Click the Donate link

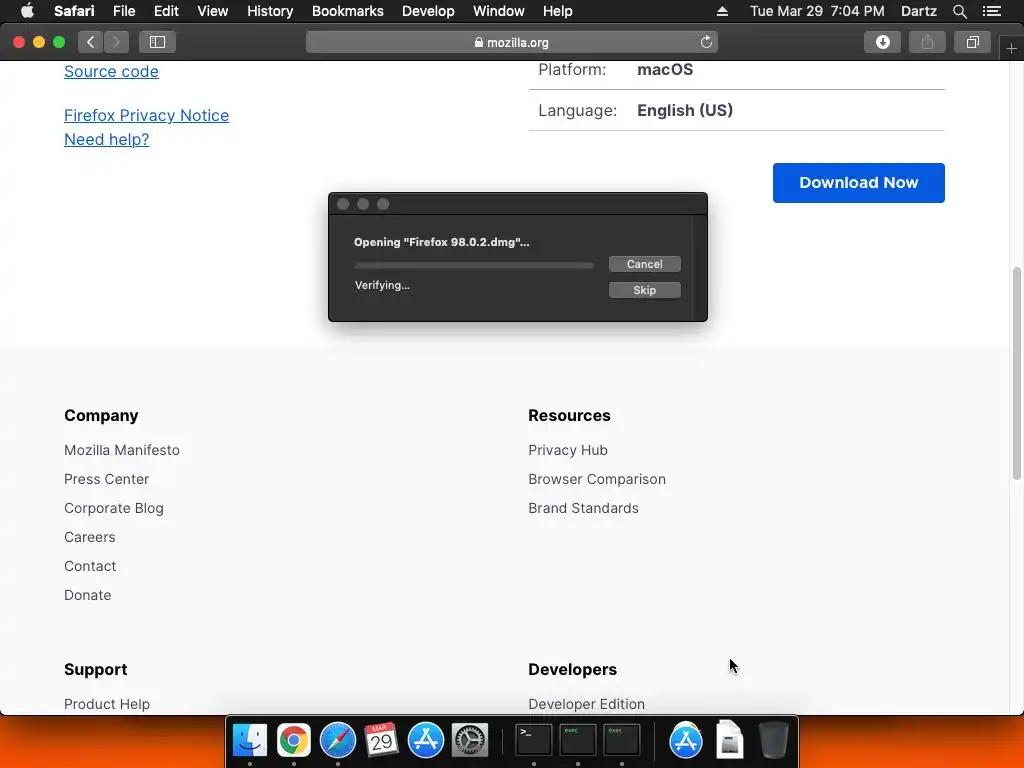tap(88, 595)
